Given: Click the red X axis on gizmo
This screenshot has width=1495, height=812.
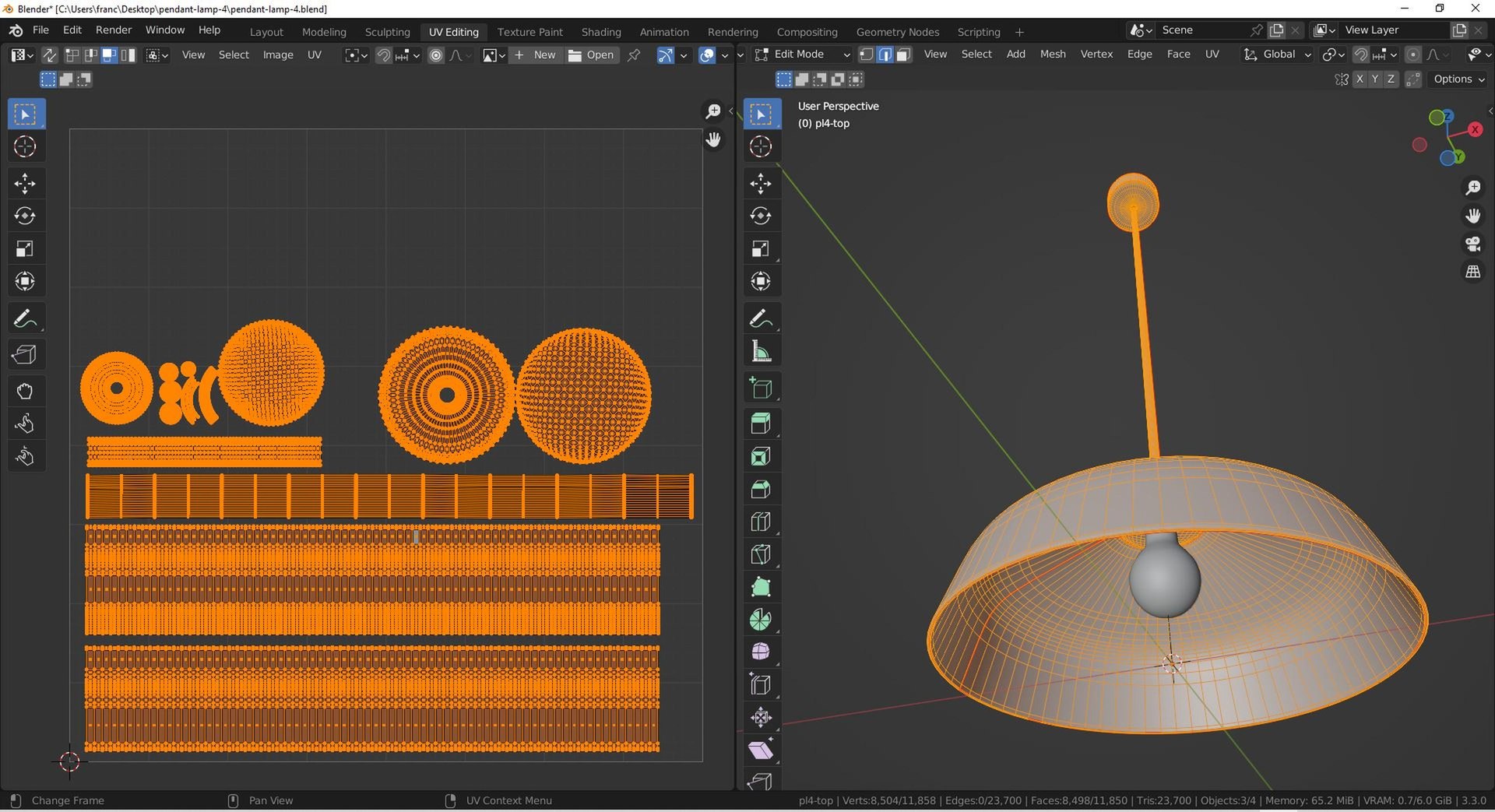Looking at the screenshot, I should [x=1475, y=130].
